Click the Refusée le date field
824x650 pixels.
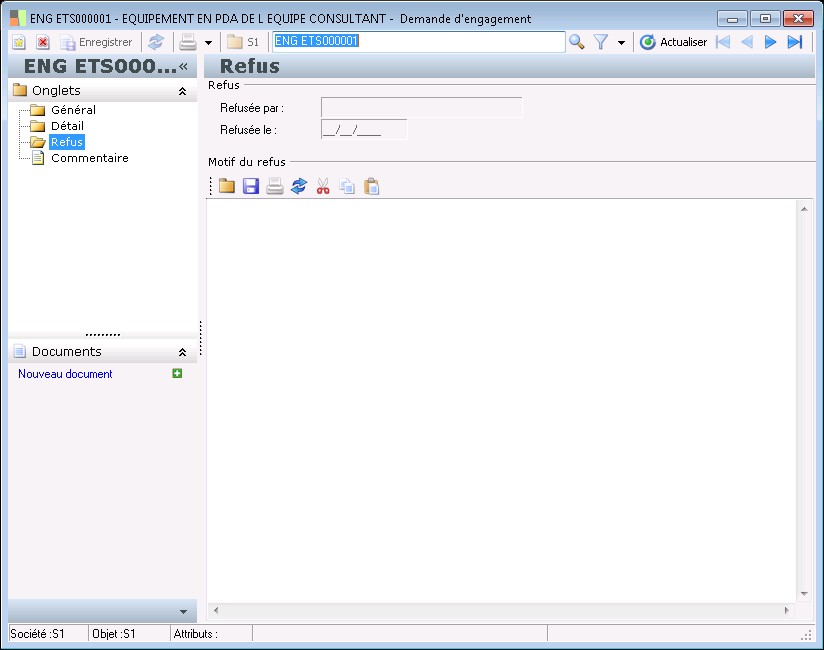364,130
